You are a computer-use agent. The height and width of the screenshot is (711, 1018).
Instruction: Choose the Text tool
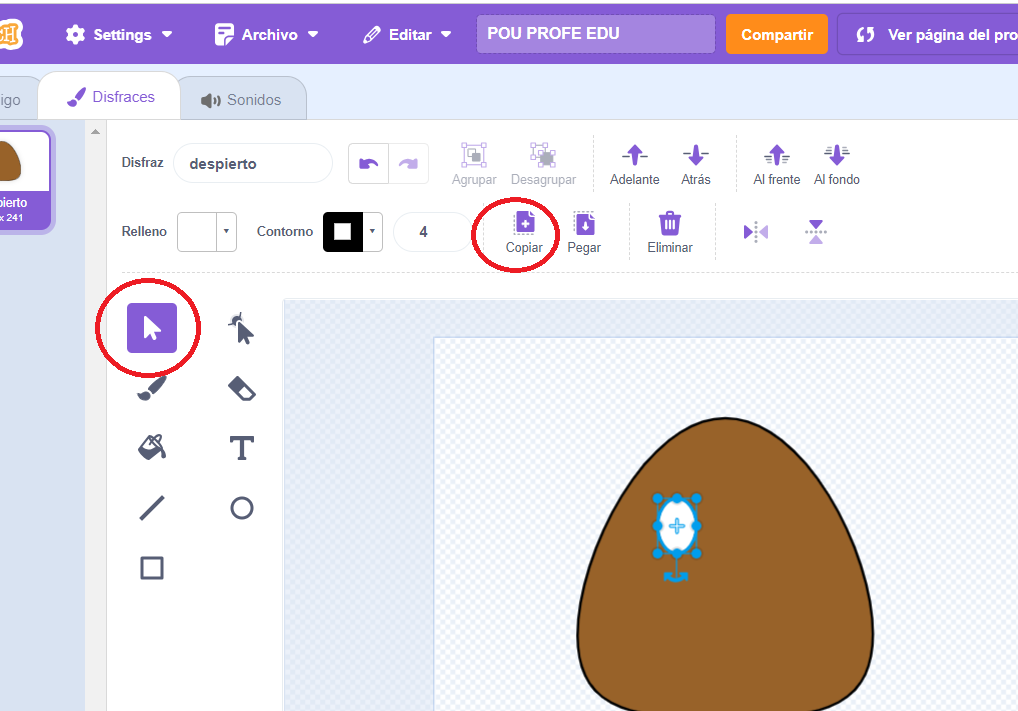241,448
